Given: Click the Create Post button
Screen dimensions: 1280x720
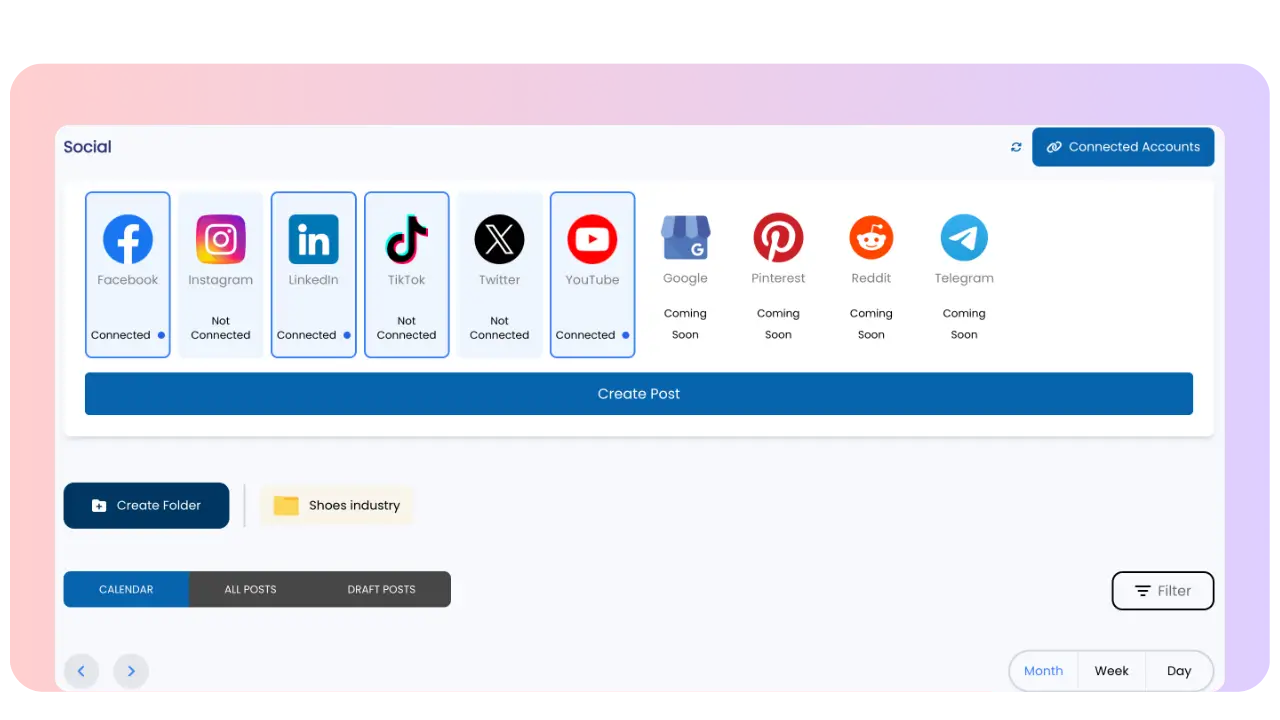Looking at the screenshot, I should point(639,394).
